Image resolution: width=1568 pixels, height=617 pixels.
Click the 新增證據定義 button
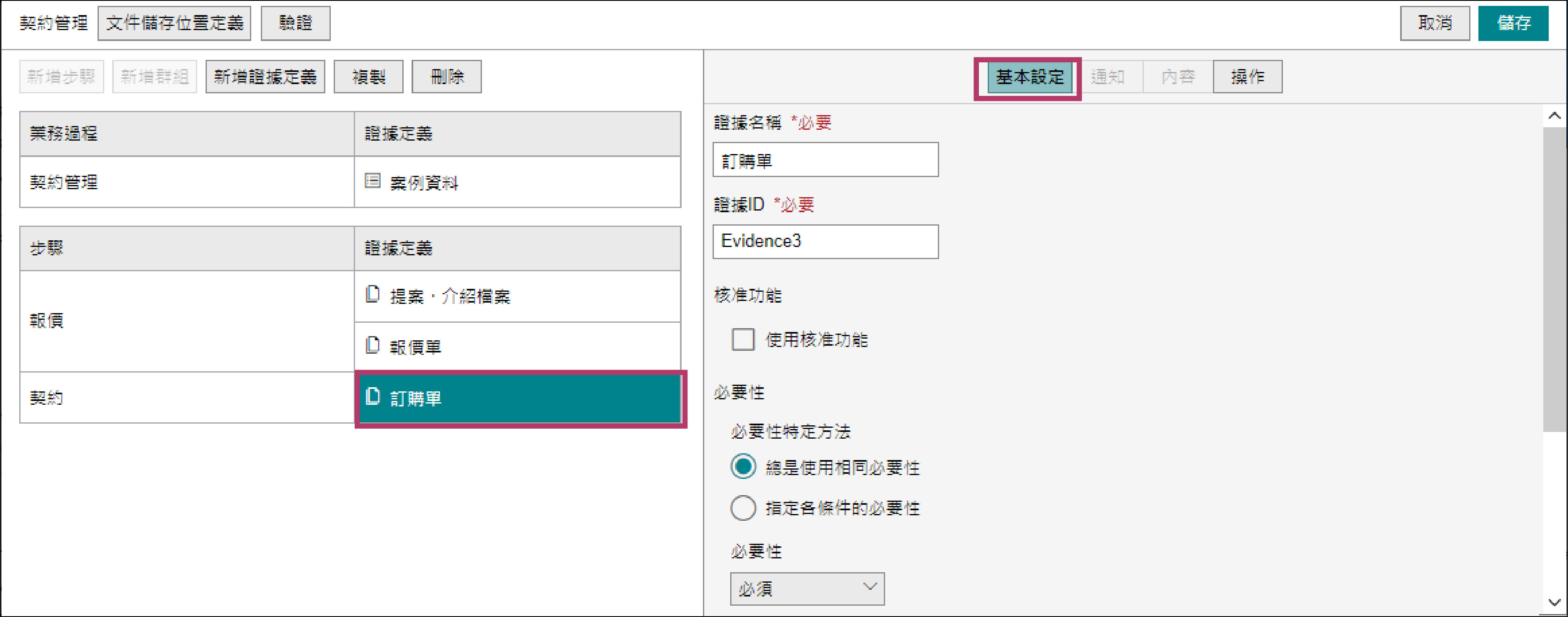[x=265, y=77]
